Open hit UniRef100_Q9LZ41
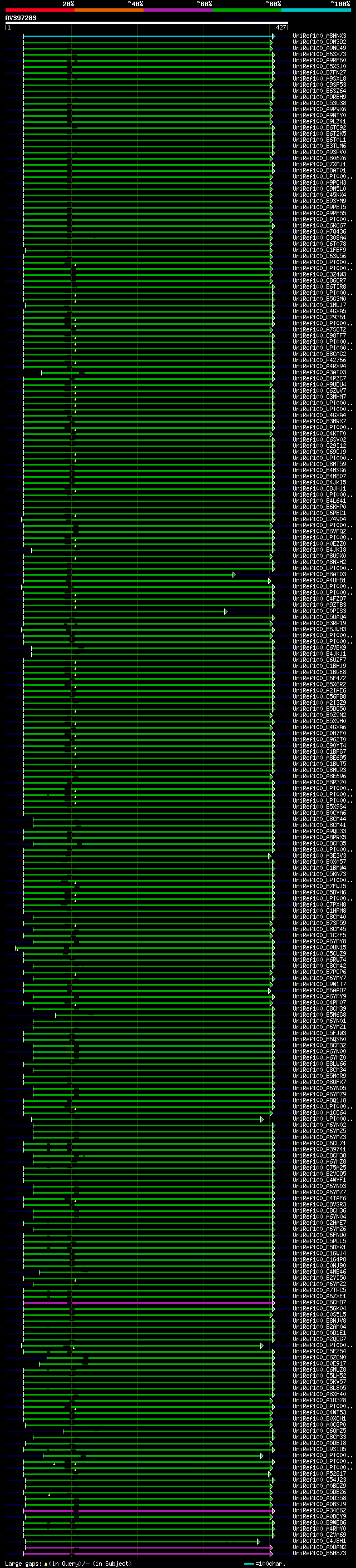Image resolution: width=356 pixels, height=1568 pixels. [x=319, y=122]
